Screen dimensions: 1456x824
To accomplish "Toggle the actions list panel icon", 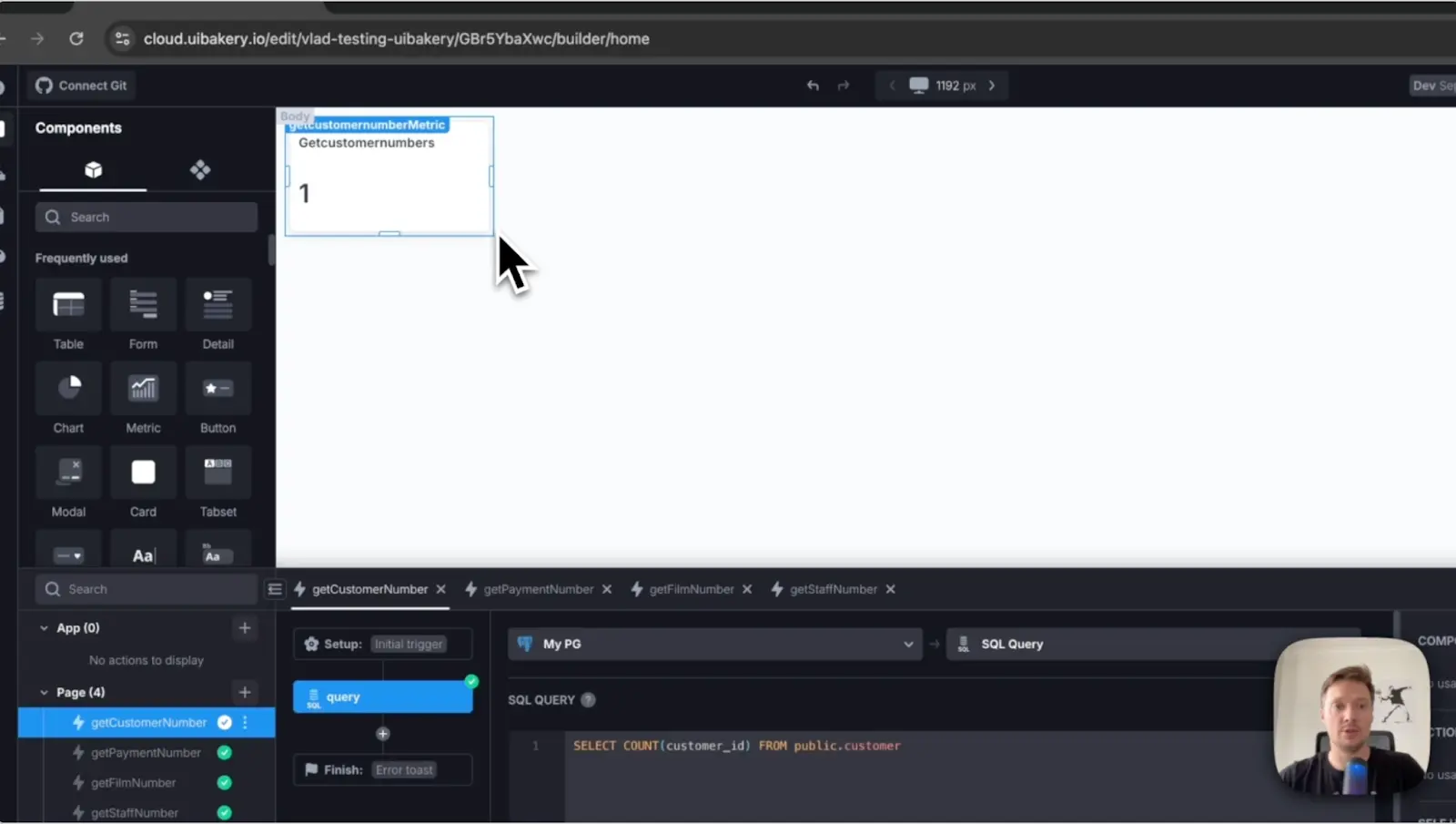I will (x=275, y=589).
